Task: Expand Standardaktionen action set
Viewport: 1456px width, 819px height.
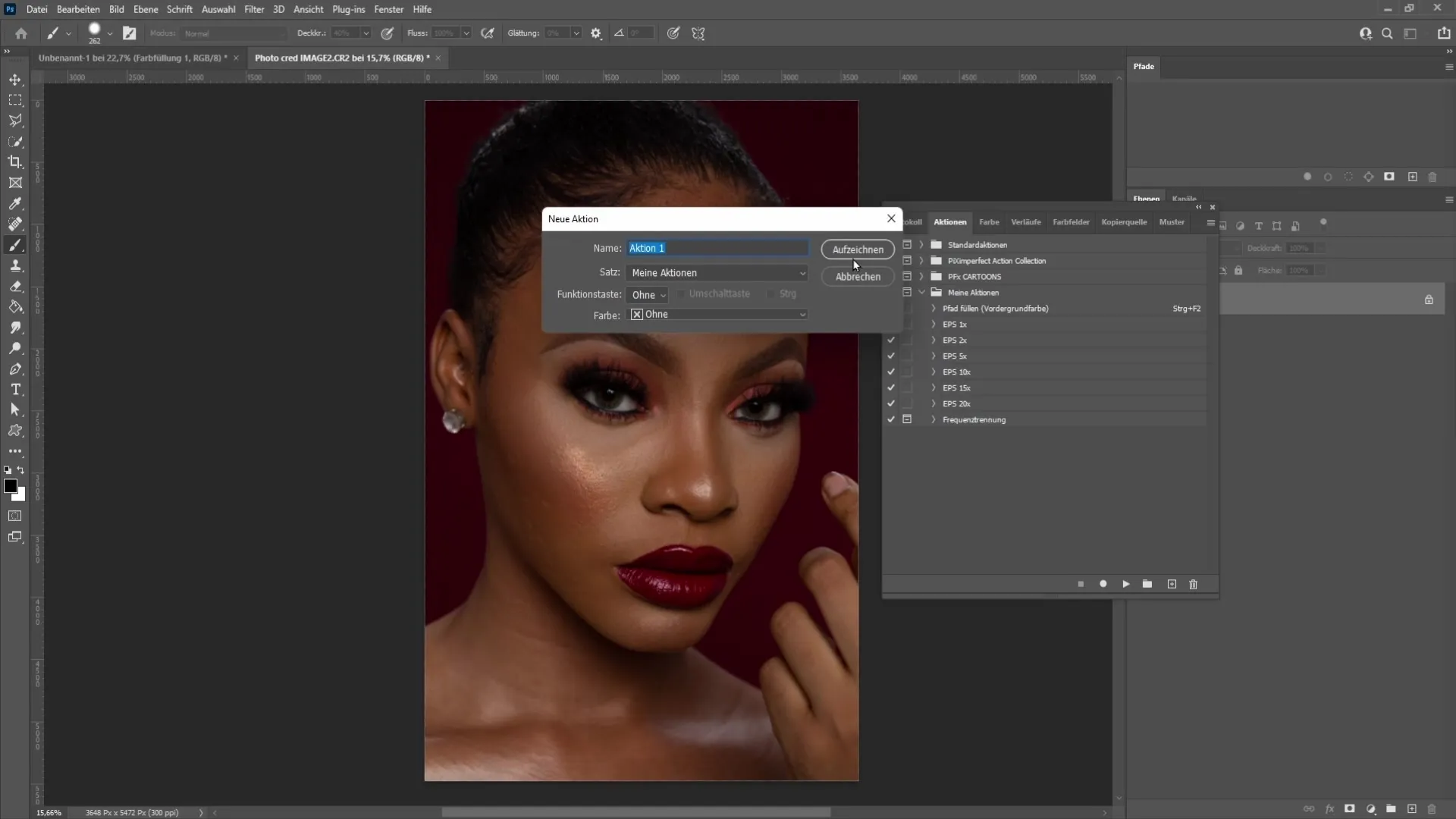Action: click(x=922, y=245)
